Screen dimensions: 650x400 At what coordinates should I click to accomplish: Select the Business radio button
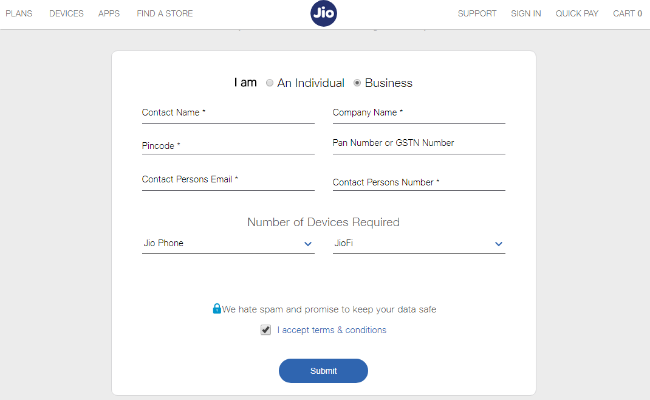coord(357,83)
